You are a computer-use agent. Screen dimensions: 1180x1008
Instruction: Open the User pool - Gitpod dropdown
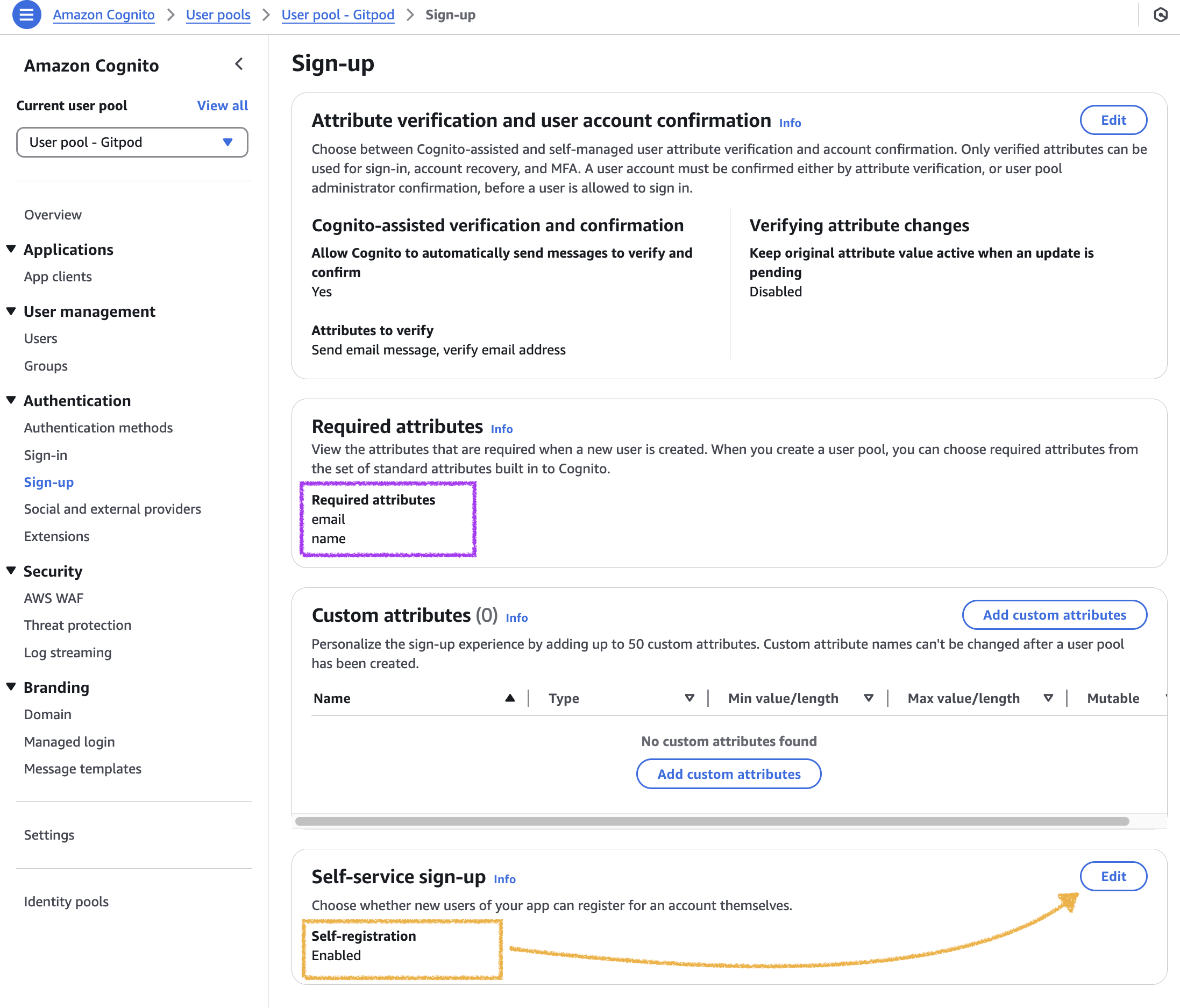(x=132, y=142)
